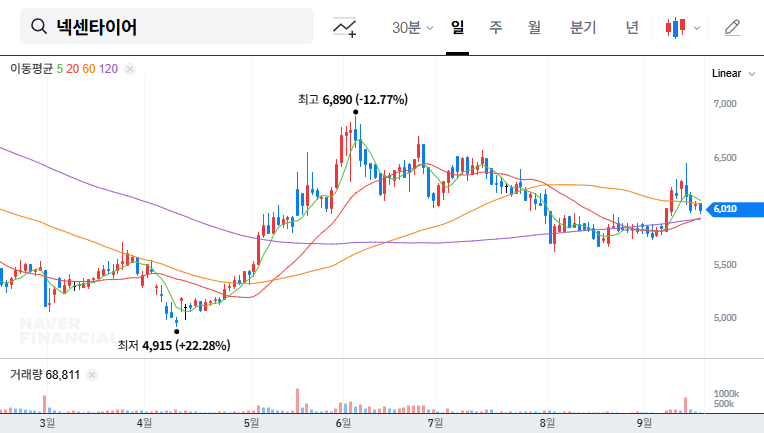764x433 pixels.
Task: Click the 4월 date axis label
Action: pyautogui.click(x=144, y=423)
